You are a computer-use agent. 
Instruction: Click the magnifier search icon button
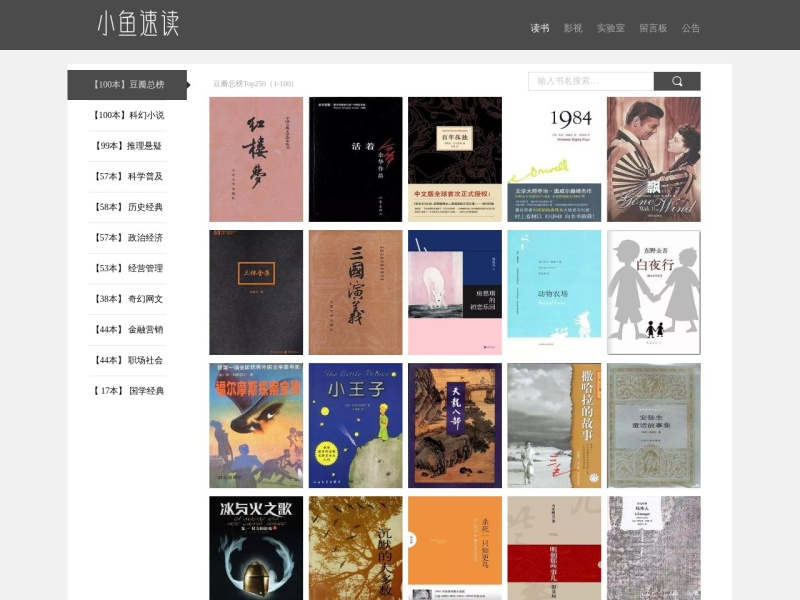[677, 81]
